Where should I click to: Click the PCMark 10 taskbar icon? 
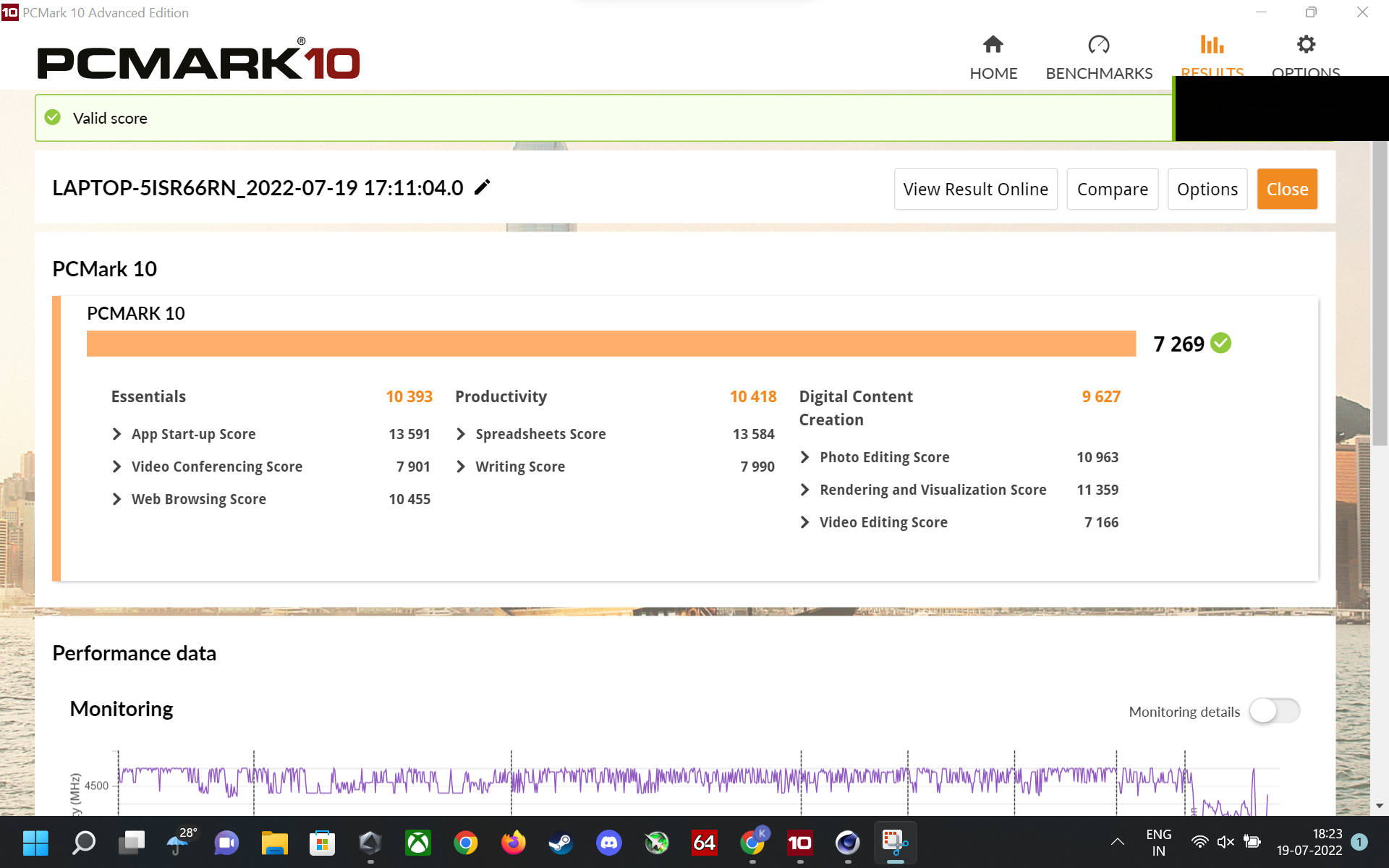799,843
